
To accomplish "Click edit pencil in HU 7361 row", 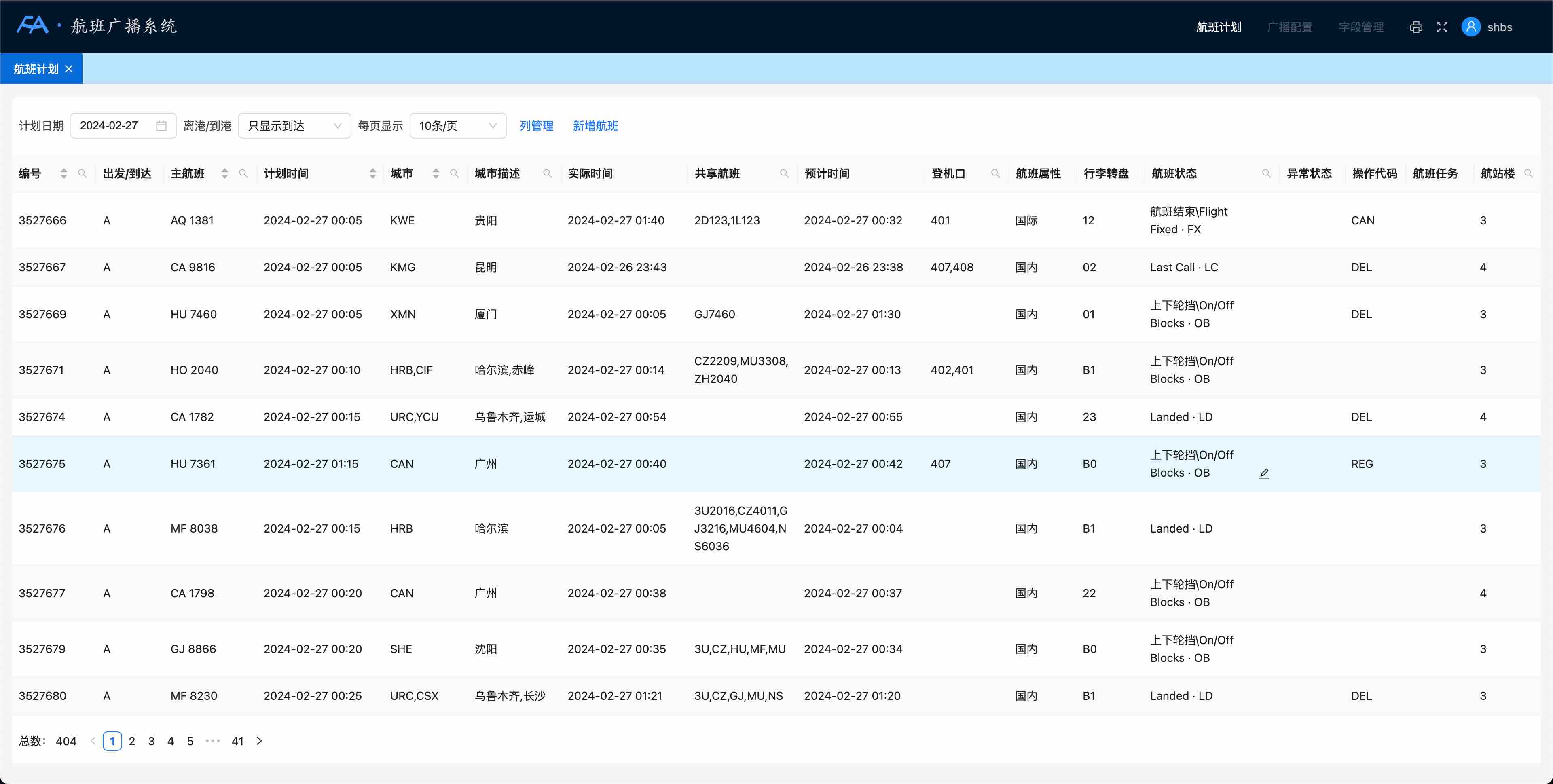I will tap(1264, 473).
